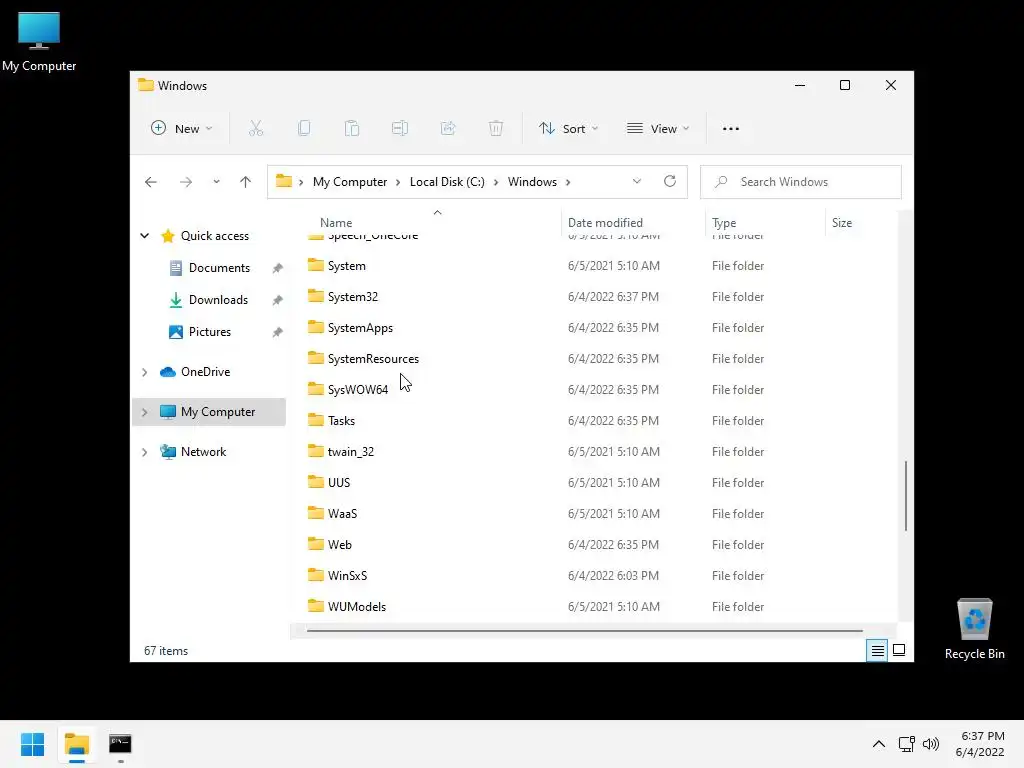This screenshot has width=1024, height=768.
Task: Open My Computer desktop icon
Action: [x=39, y=42]
